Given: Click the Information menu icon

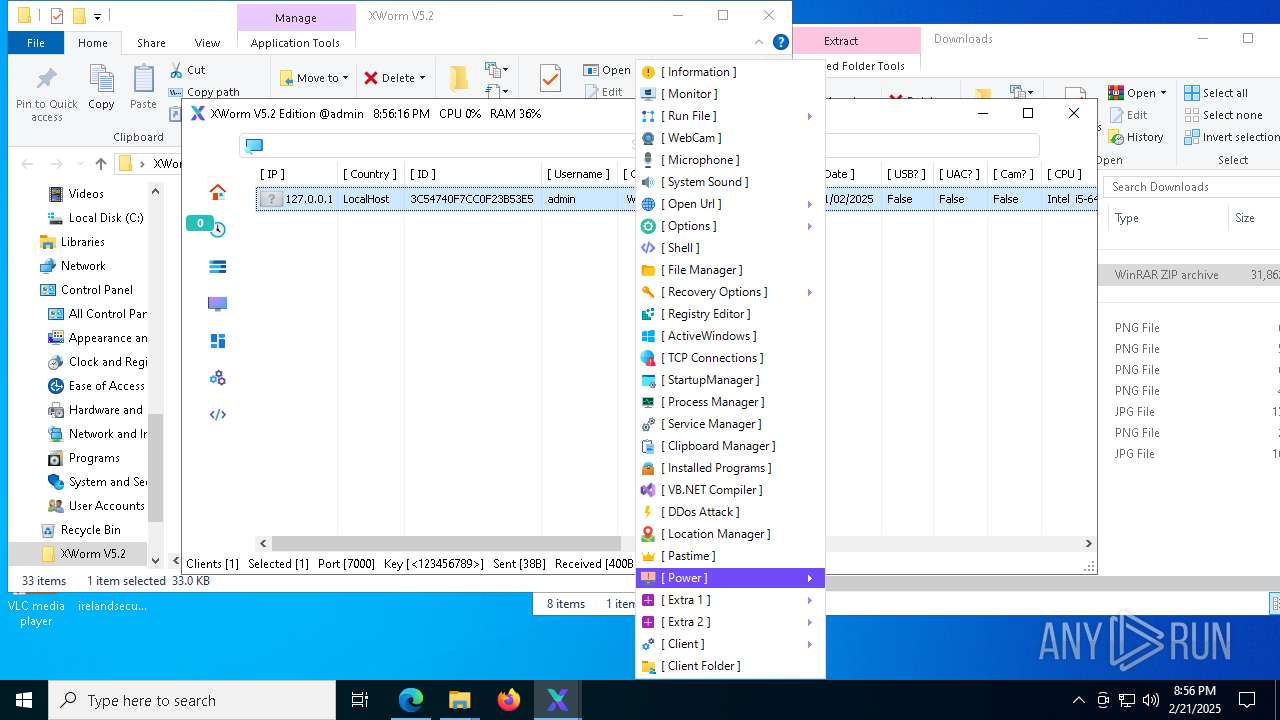Looking at the screenshot, I should 648,72.
